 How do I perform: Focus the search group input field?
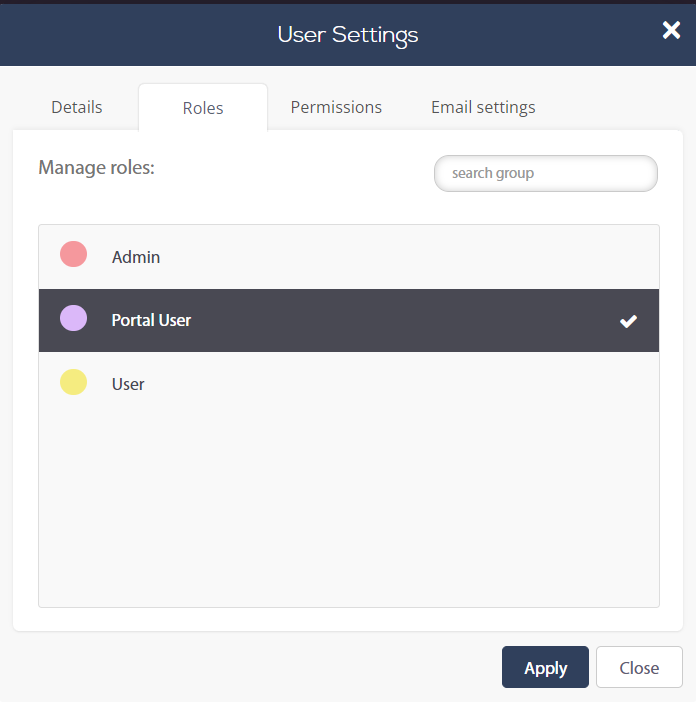tap(546, 173)
